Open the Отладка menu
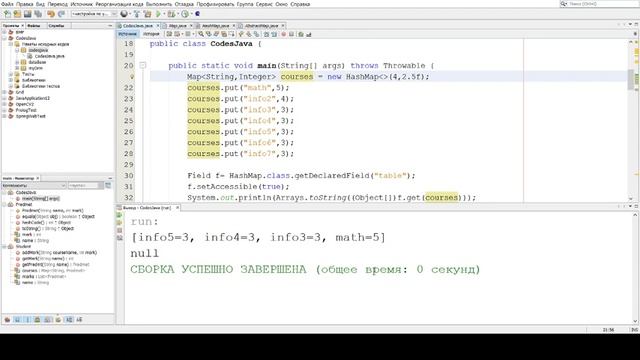The width and height of the screenshot is (640, 360). [x=184, y=4]
